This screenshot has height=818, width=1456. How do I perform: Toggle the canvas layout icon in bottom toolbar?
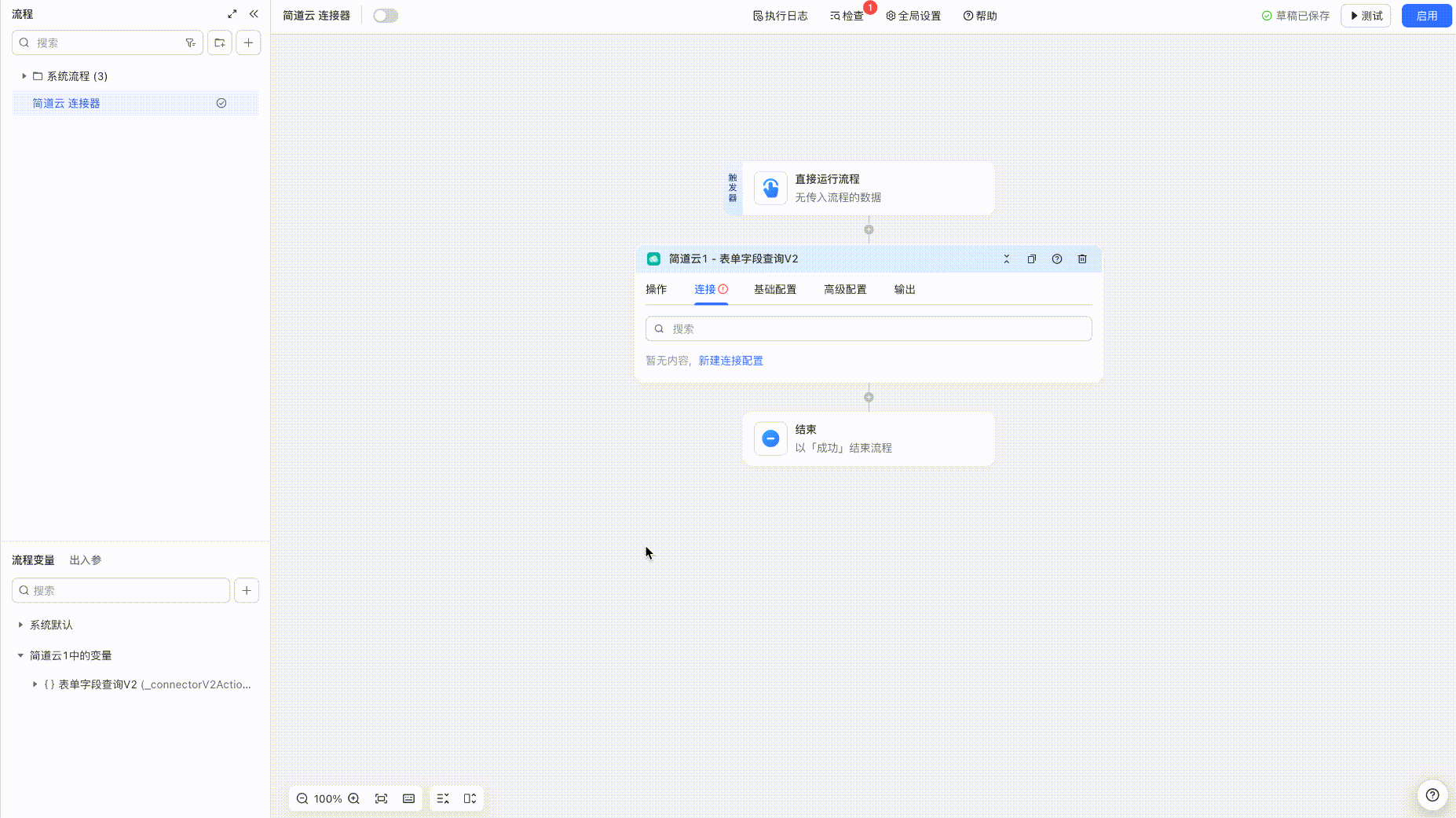[x=470, y=798]
